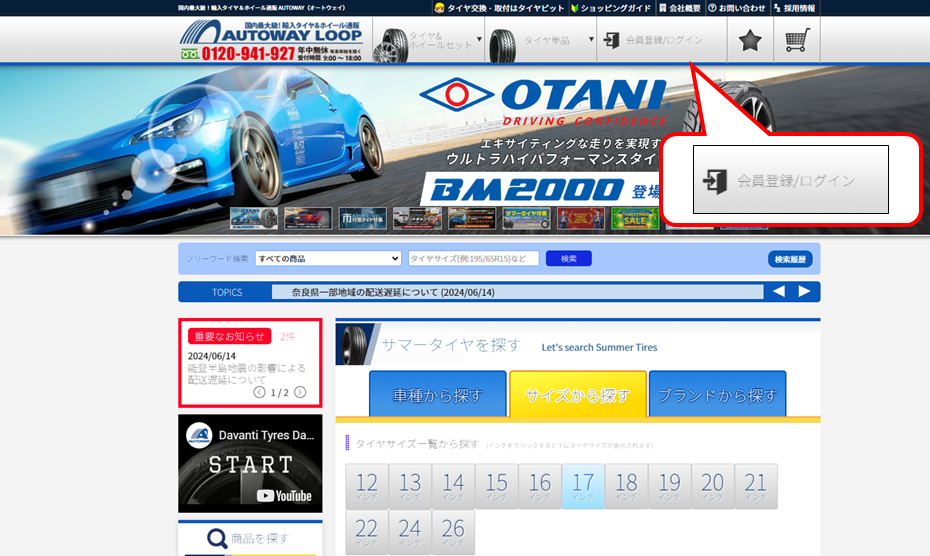The width and height of the screenshot is (930, 556).
Task: Select 20 inch tire size
Action: (x=712, y=487)
